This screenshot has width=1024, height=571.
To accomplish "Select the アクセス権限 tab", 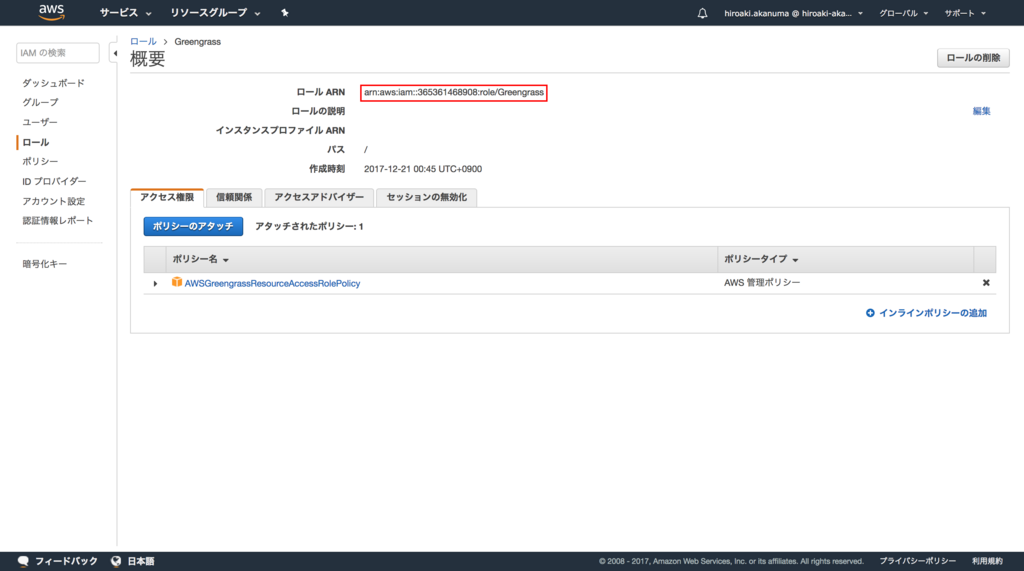I will 167,197.
